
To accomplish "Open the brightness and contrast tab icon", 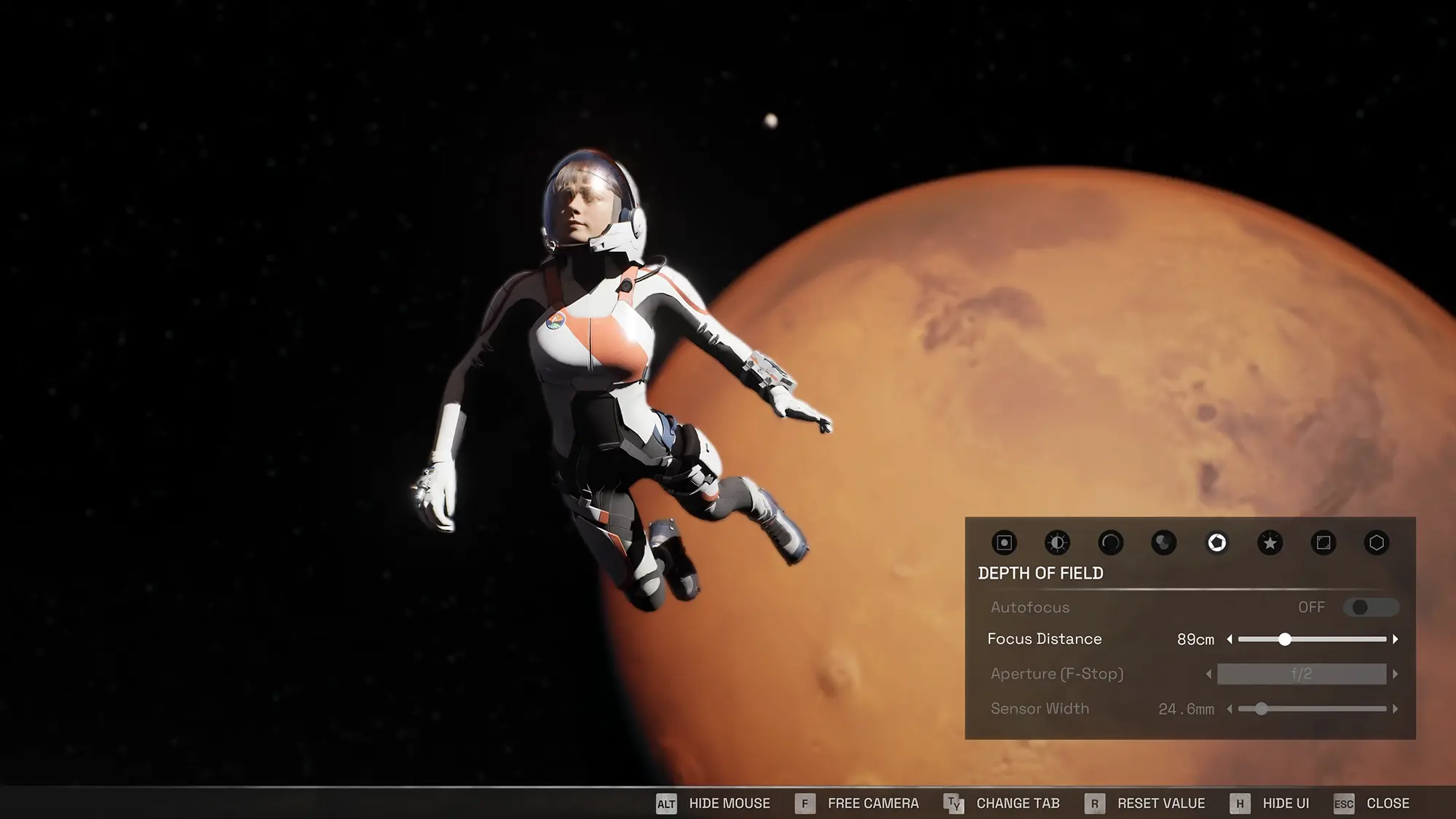I will tap(1057, 542).
